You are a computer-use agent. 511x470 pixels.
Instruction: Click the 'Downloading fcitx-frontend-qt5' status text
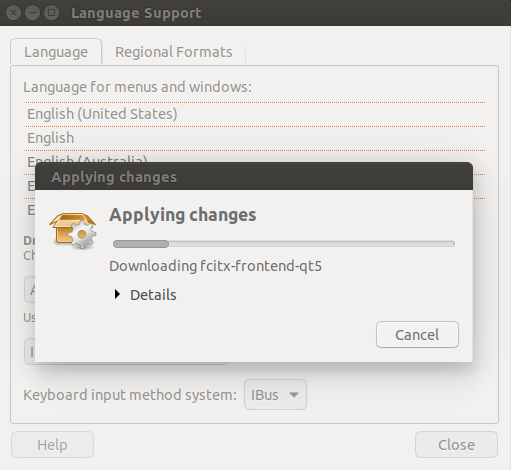(216, 266)
